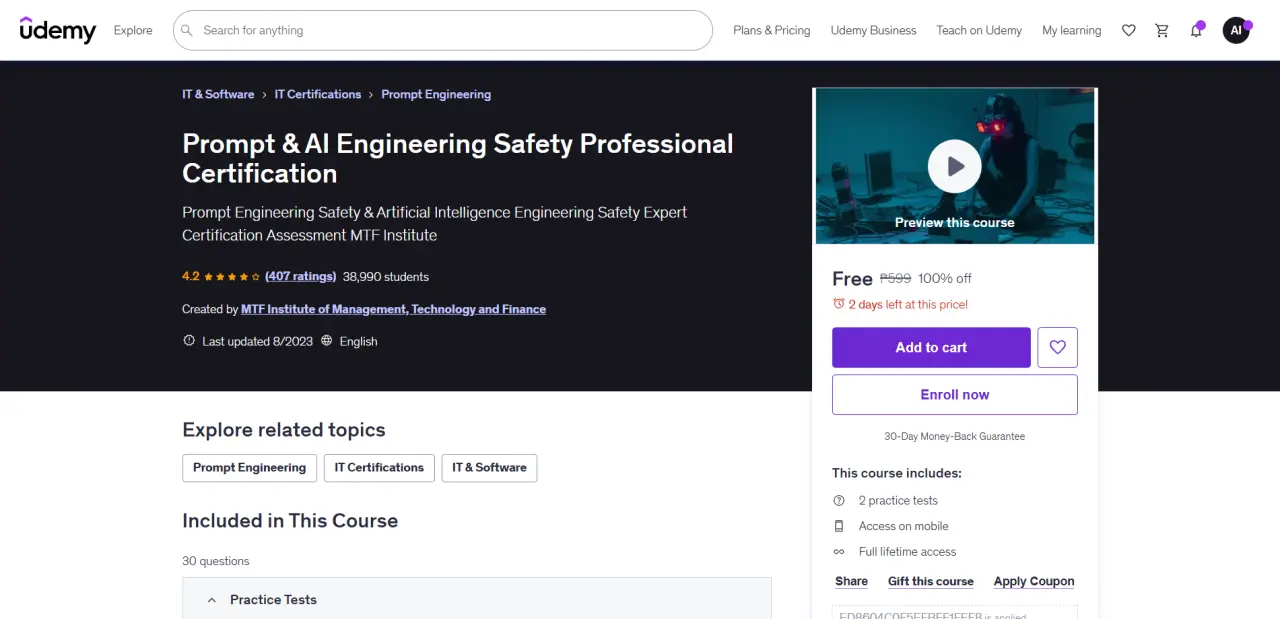The height and width of the screenshot is (619, 1280).
Task: Click the 'Preview this course' caption
Action: click(955, 222)
